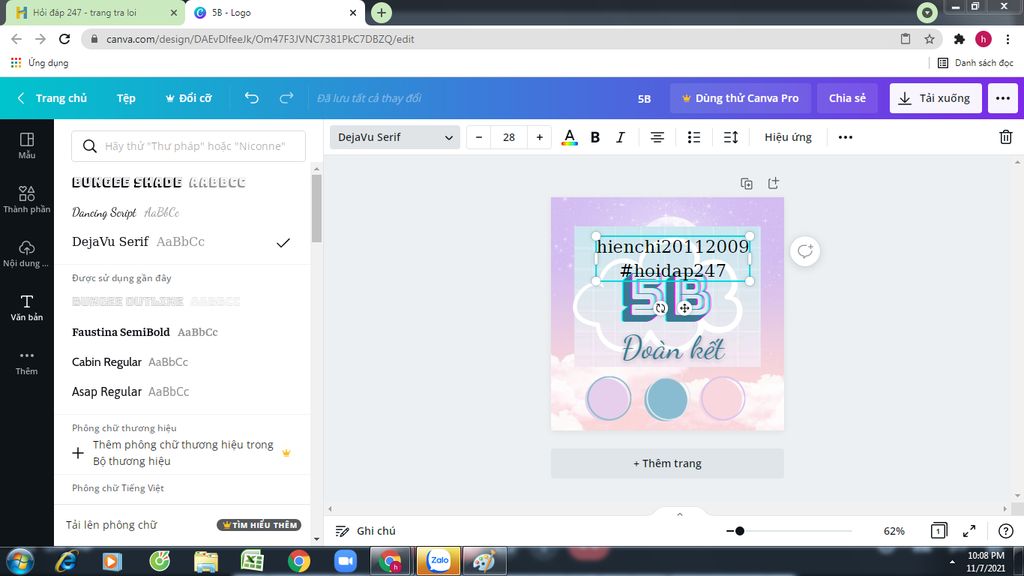The image size is (1024, 576).
Task: Open Zalo from the taskbar
Action: point(439,561)
